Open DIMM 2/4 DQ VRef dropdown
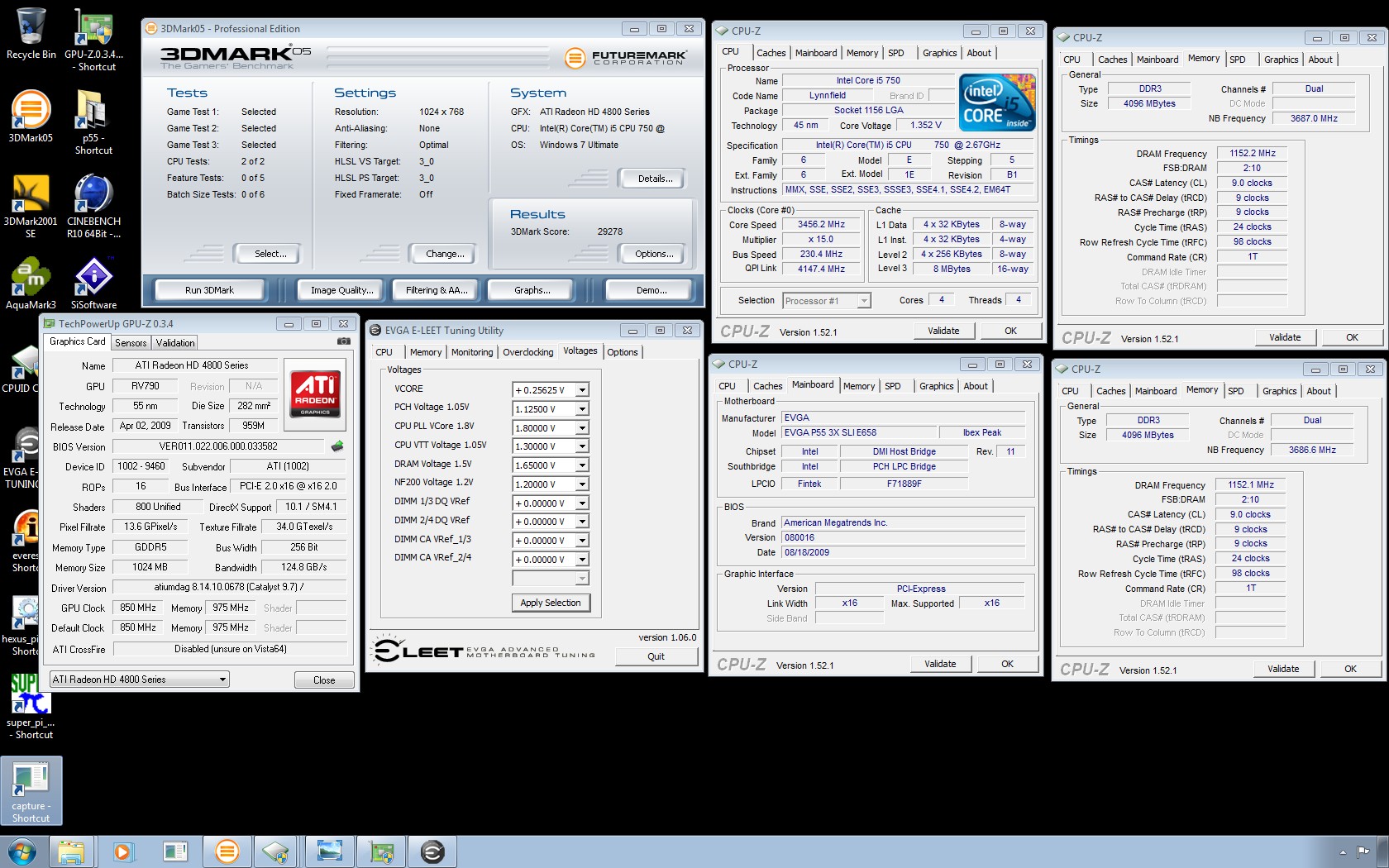This screenshot has width=1389, height=868. tap(582, 522)
